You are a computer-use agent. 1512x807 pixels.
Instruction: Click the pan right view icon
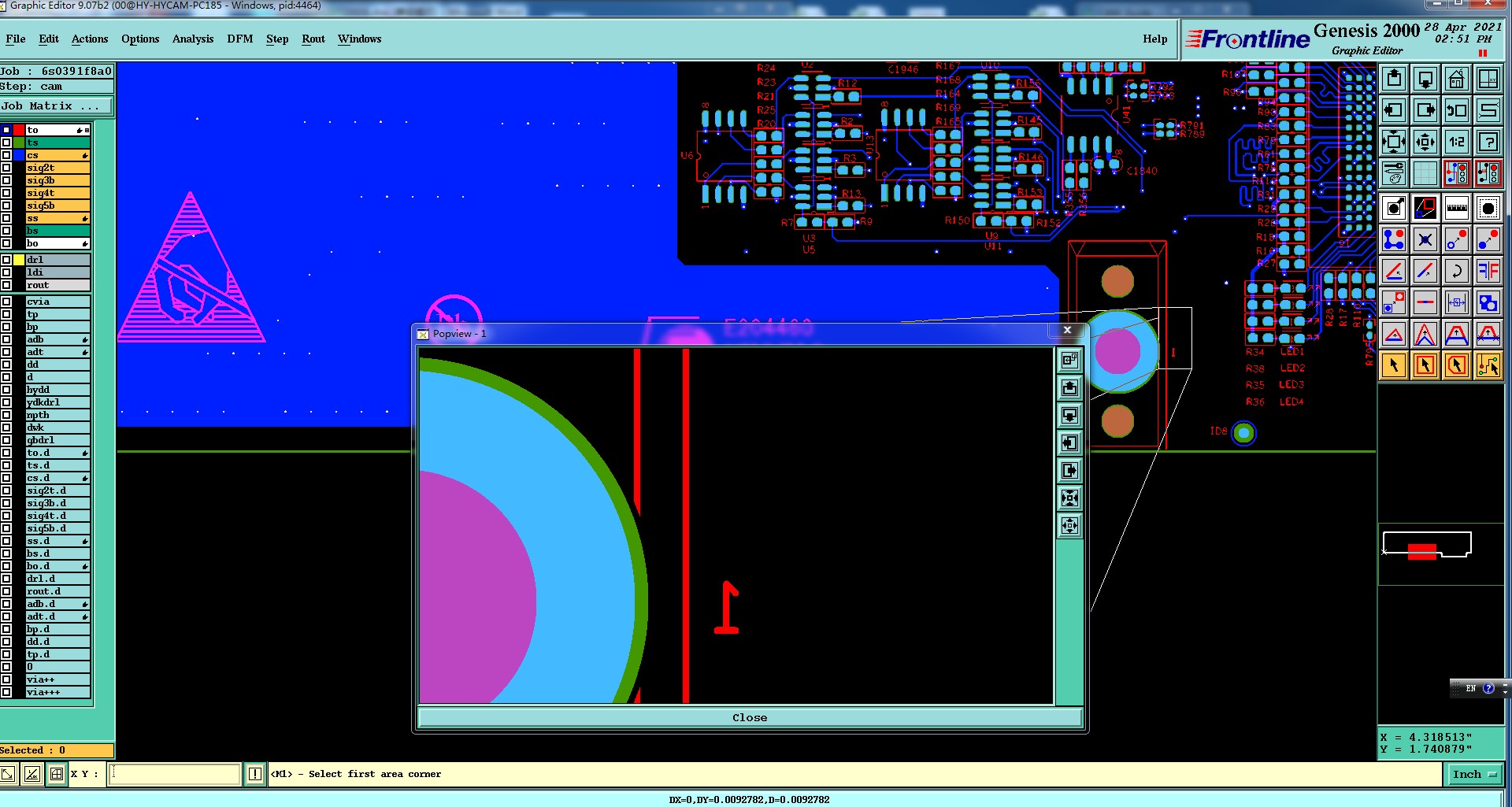[1425, 110]
